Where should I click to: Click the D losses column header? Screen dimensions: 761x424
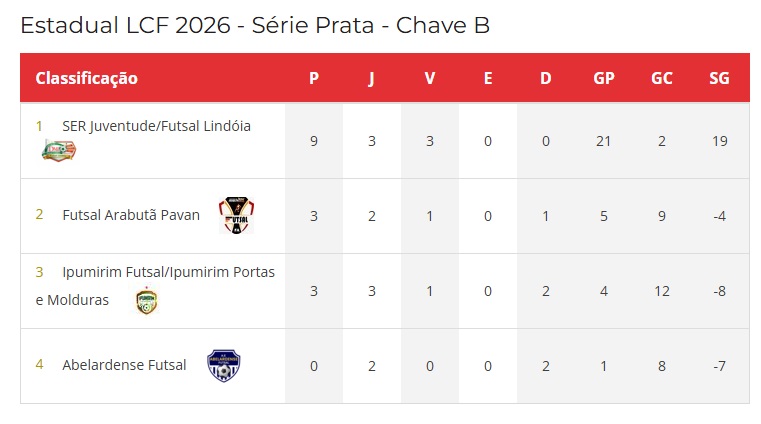pyautogui.click(x=546, y=78)
